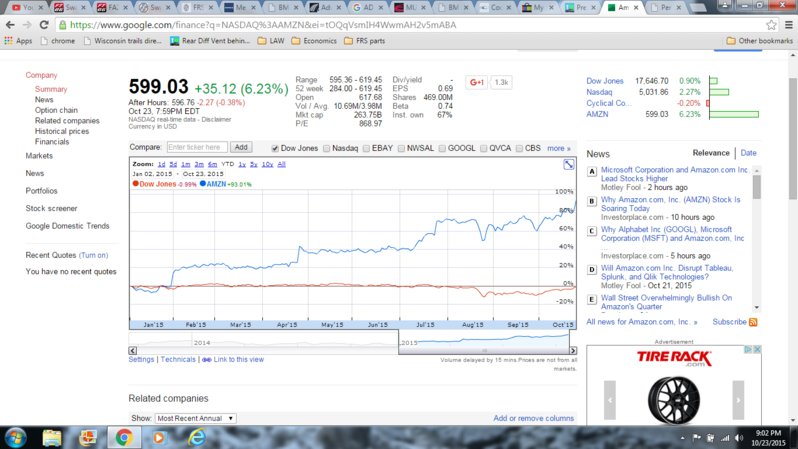The width and height of the screenshot is (798, 449).
Task: Bookmark this page with star icon
Action: click(x=771, y=24)
